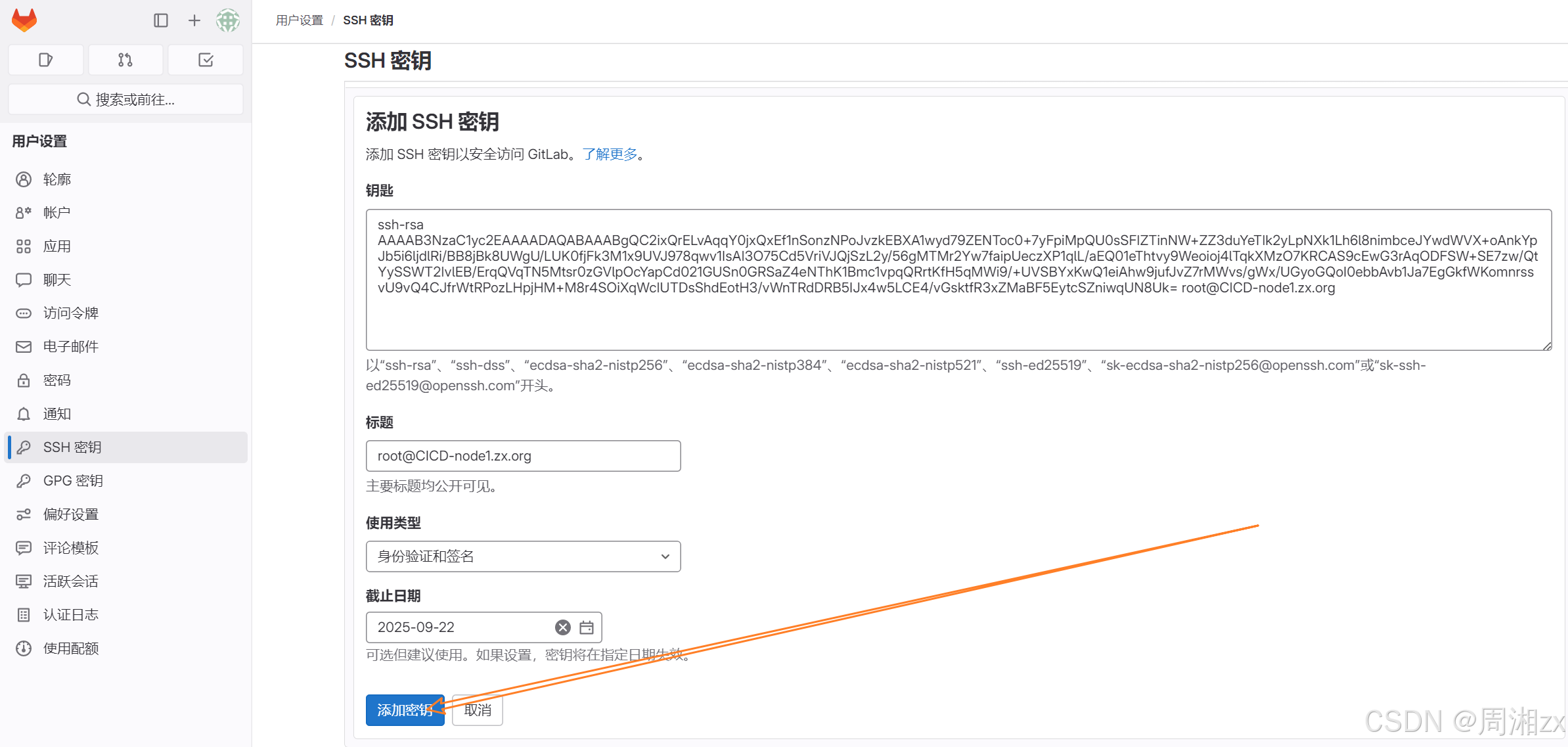Open 偏好设置 from the sidebar
The width and height of the screenshot is (1568, 747).
pos(71,514)
